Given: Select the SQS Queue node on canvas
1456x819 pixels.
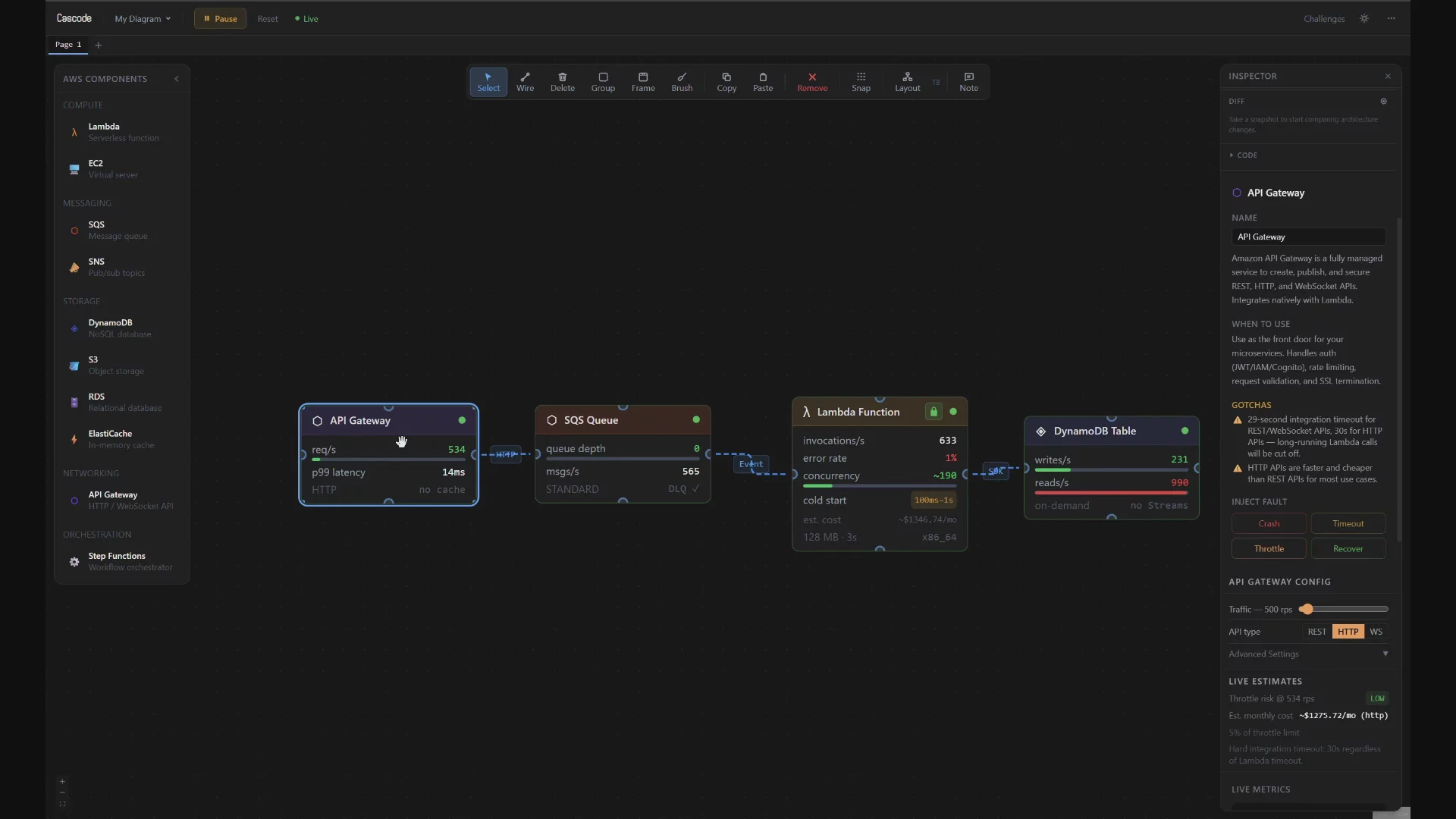Looking at the screenshot, I should (623, 454).
